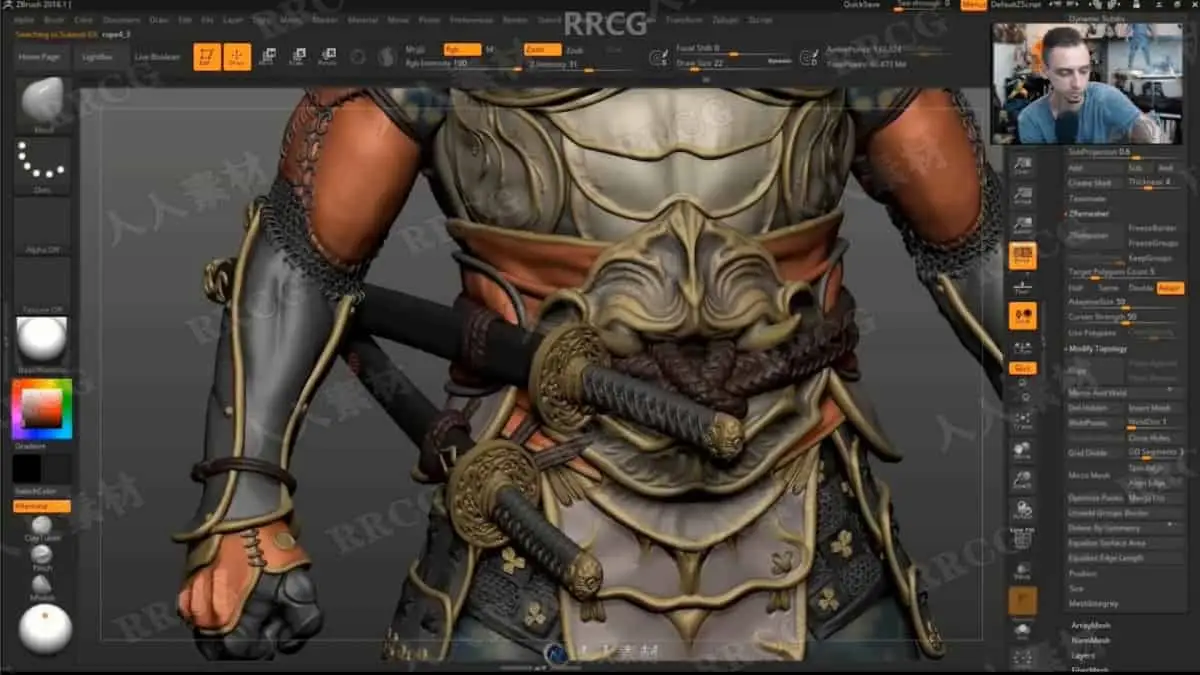Select the Rotate transform icon in top shelf
1200x675 pixels.
pos(327,57)
